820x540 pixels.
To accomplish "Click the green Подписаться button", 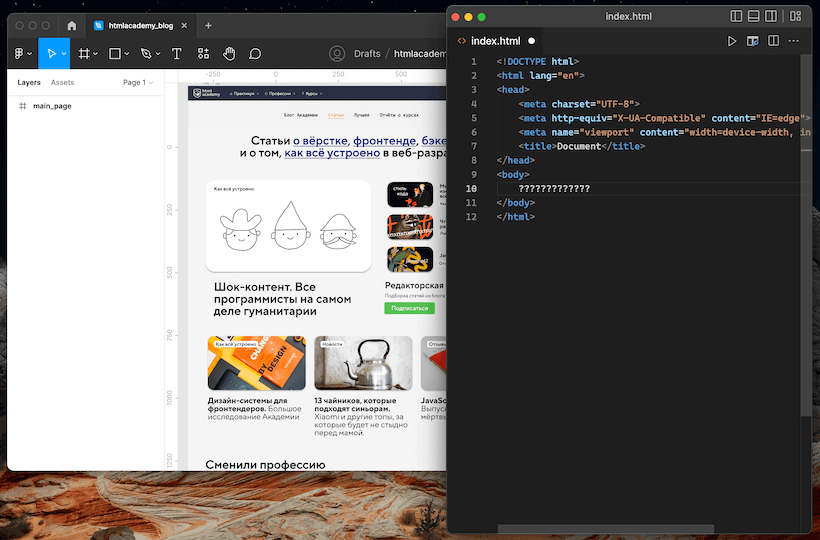I will coord(409,308).
